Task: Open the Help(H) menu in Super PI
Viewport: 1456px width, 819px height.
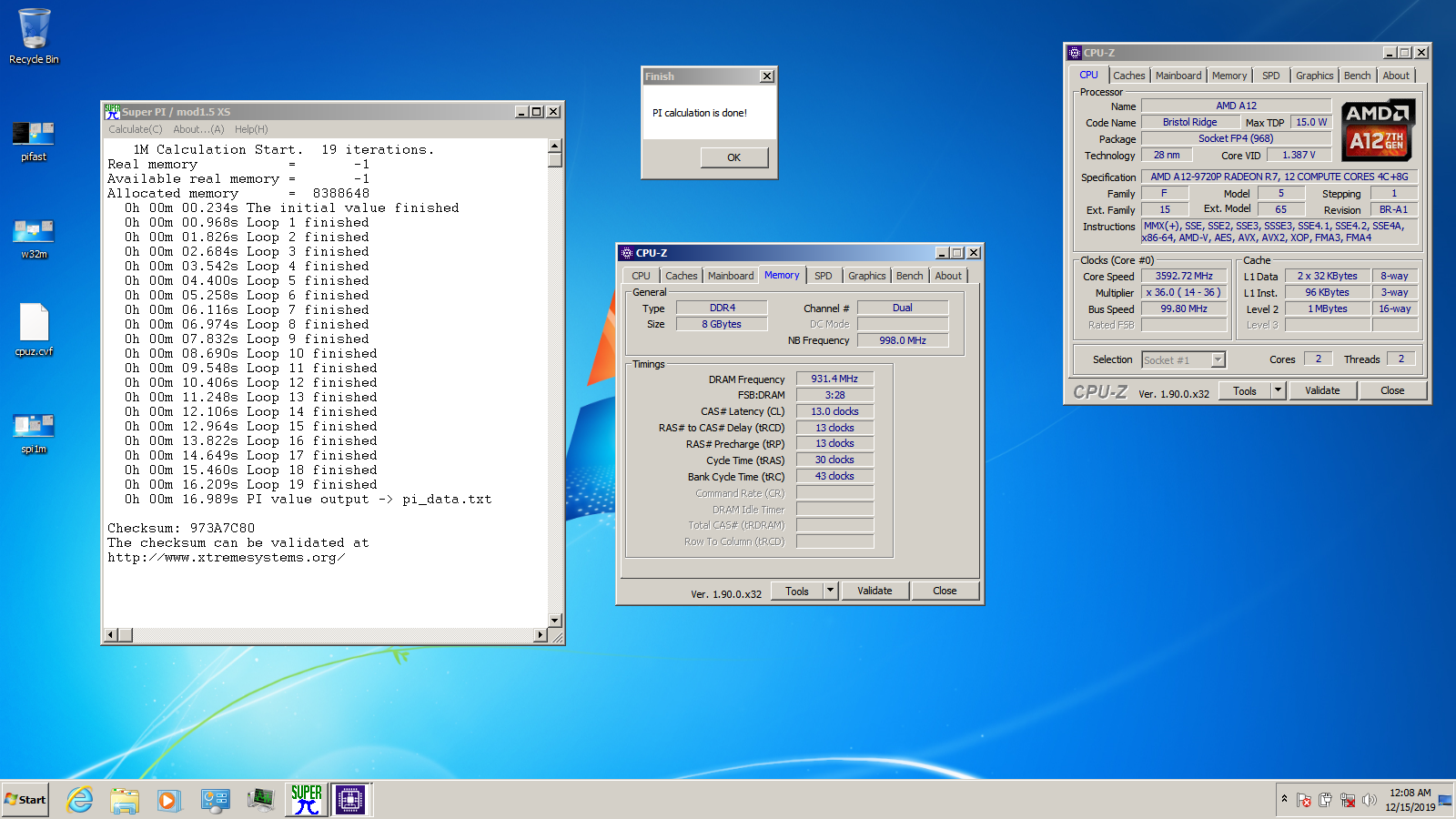Action: click(251, 129)
